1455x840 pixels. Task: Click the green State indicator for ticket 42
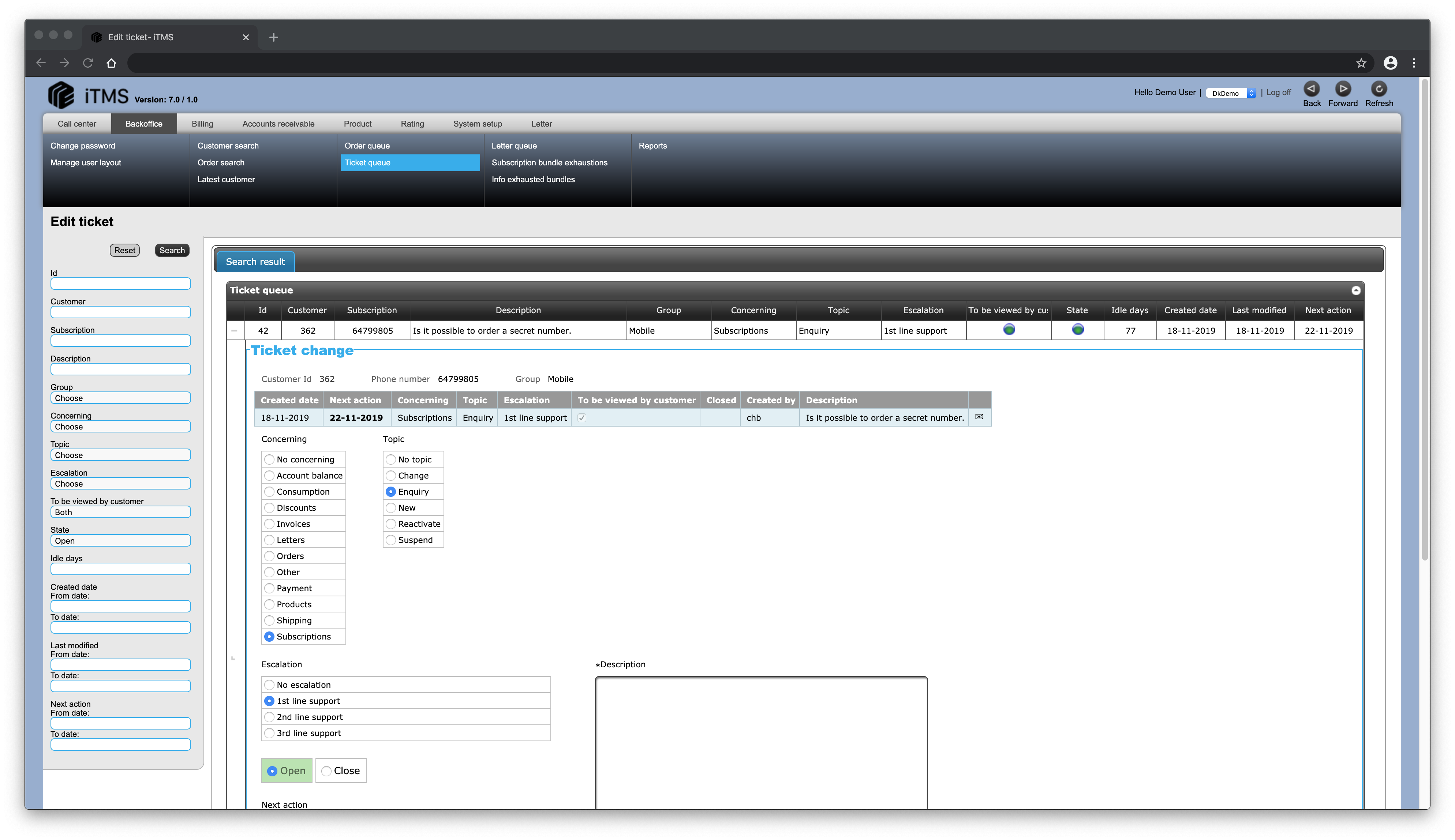[x=1077, y=329]
